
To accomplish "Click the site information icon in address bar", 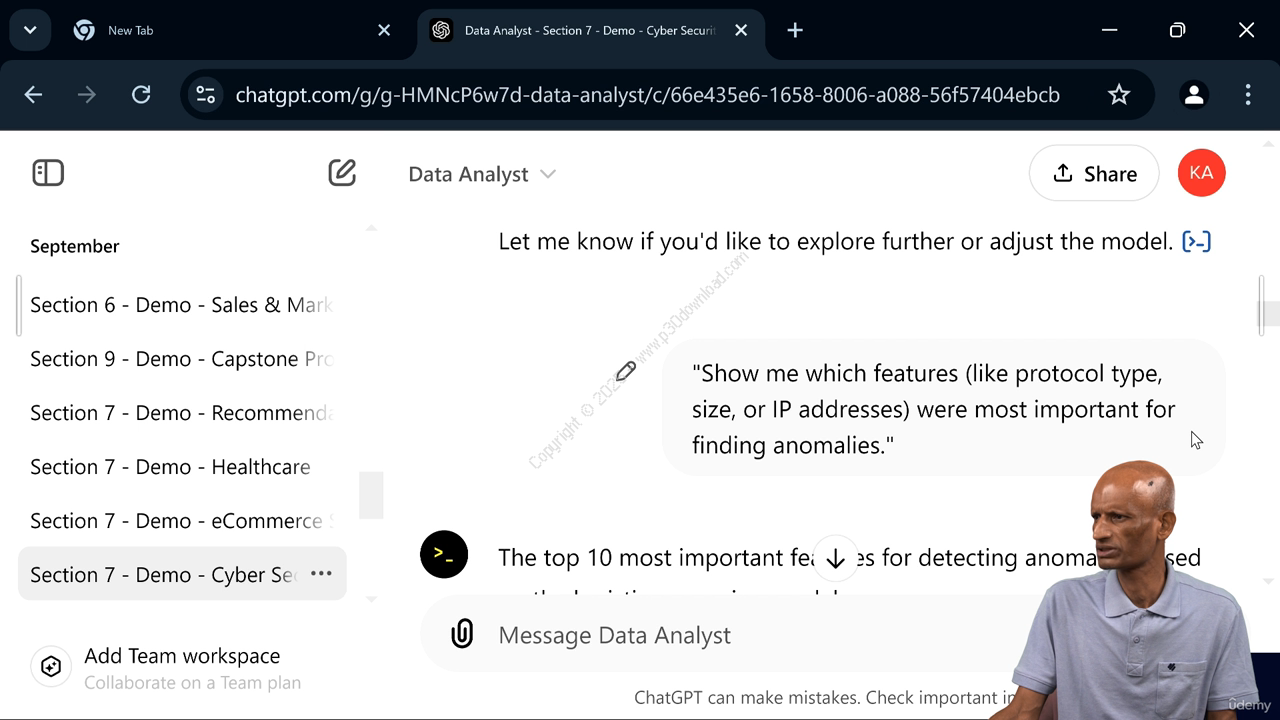I will pos(206,94).
